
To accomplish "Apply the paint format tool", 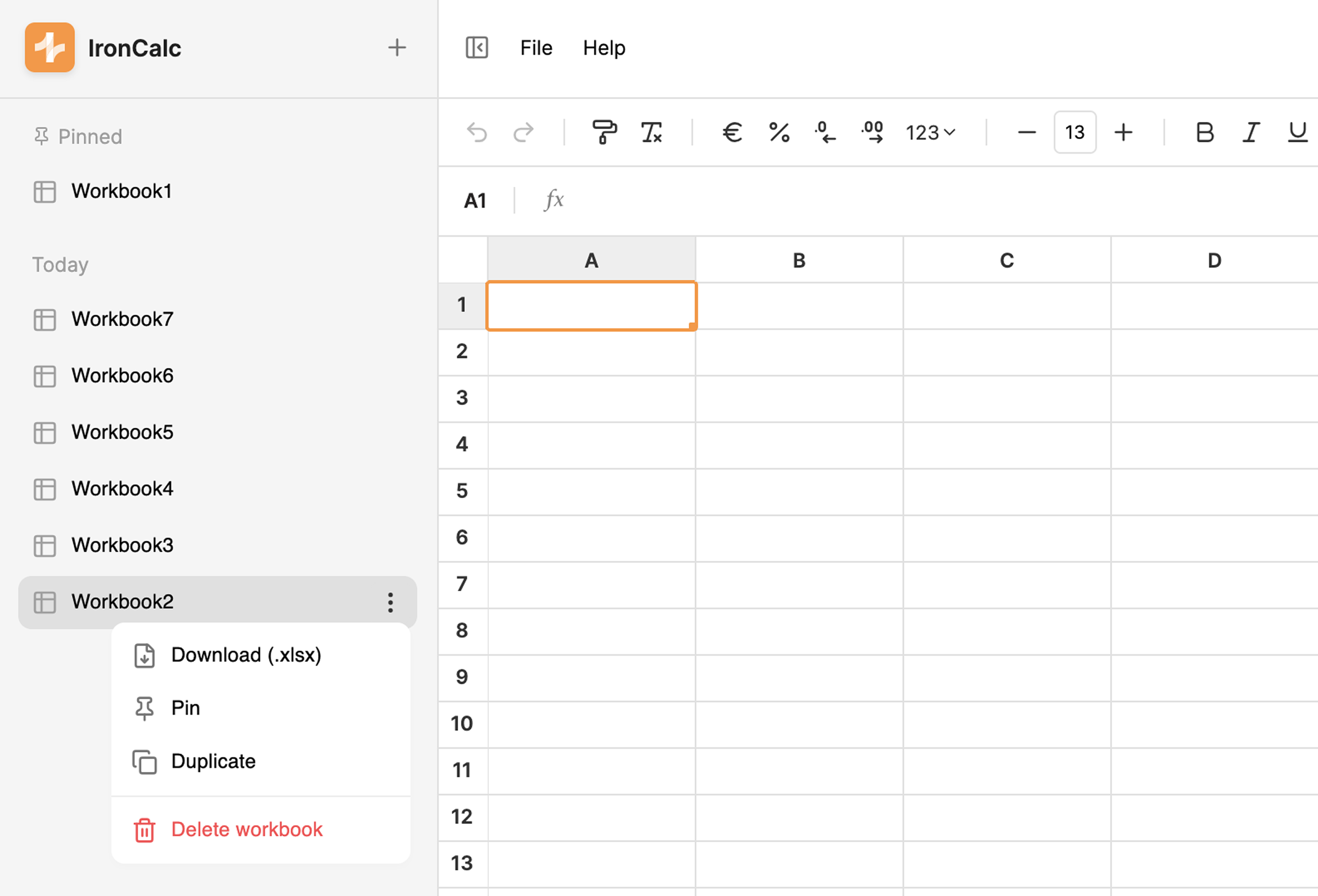I will pyautogui.click(x=604, y=132).
